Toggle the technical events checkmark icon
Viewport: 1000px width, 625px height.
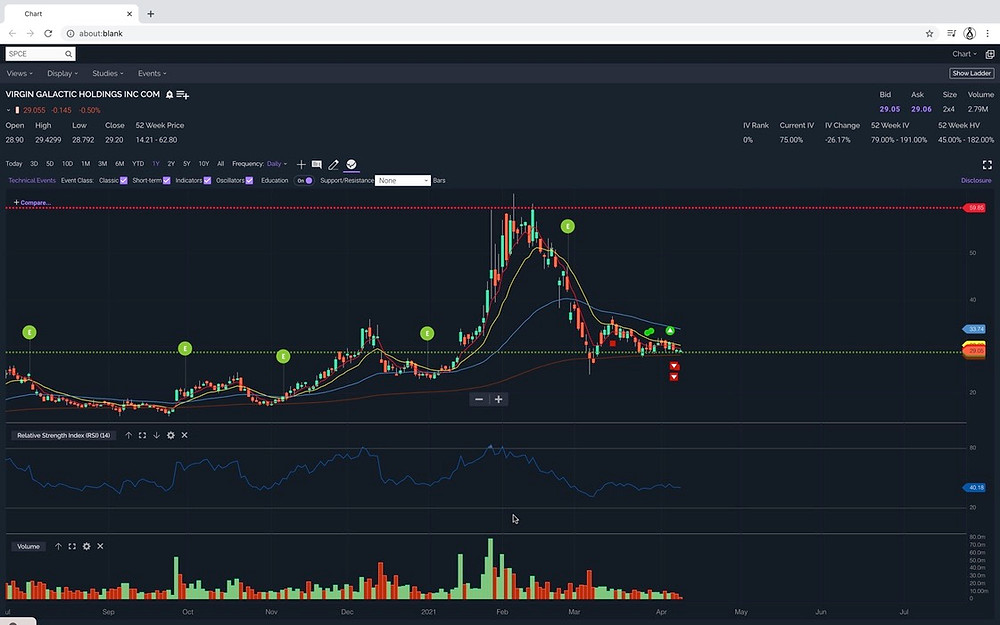(x=351, y=164)
